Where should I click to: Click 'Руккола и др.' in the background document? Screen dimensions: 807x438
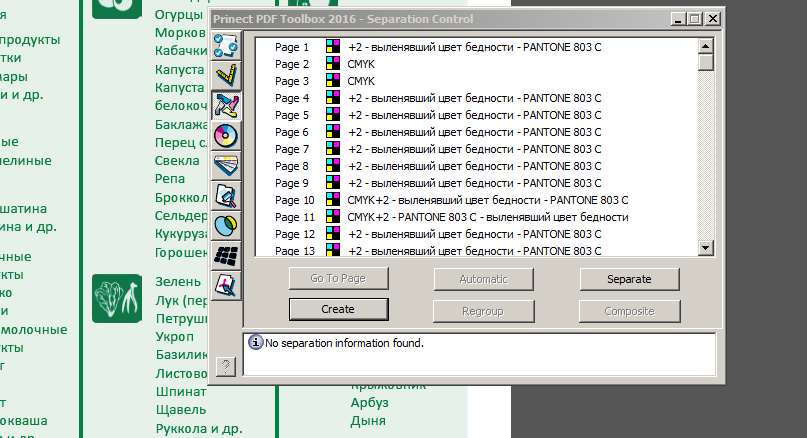[199, 429]
